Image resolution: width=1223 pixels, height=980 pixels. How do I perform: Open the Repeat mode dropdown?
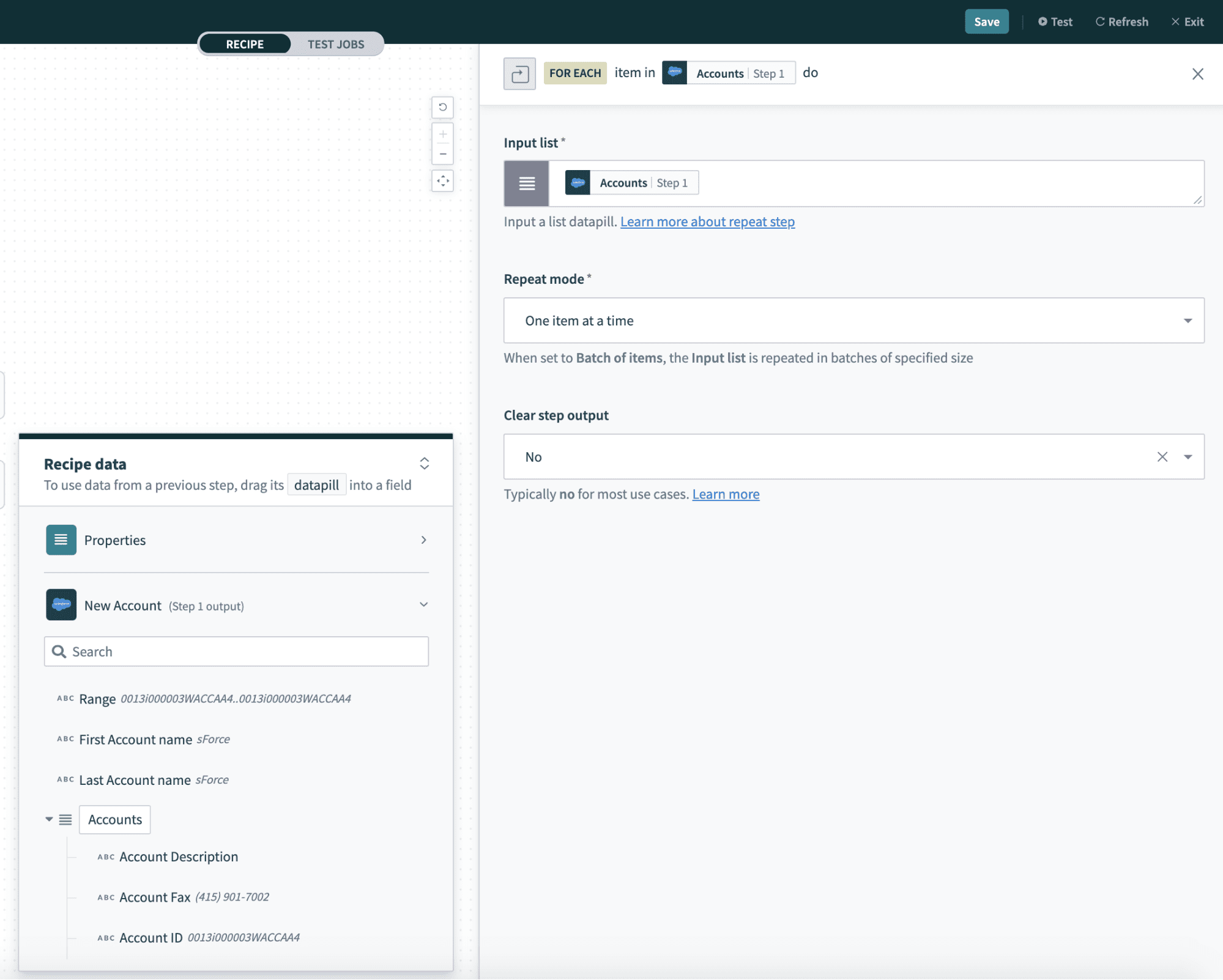click(x=1187, y=321)
